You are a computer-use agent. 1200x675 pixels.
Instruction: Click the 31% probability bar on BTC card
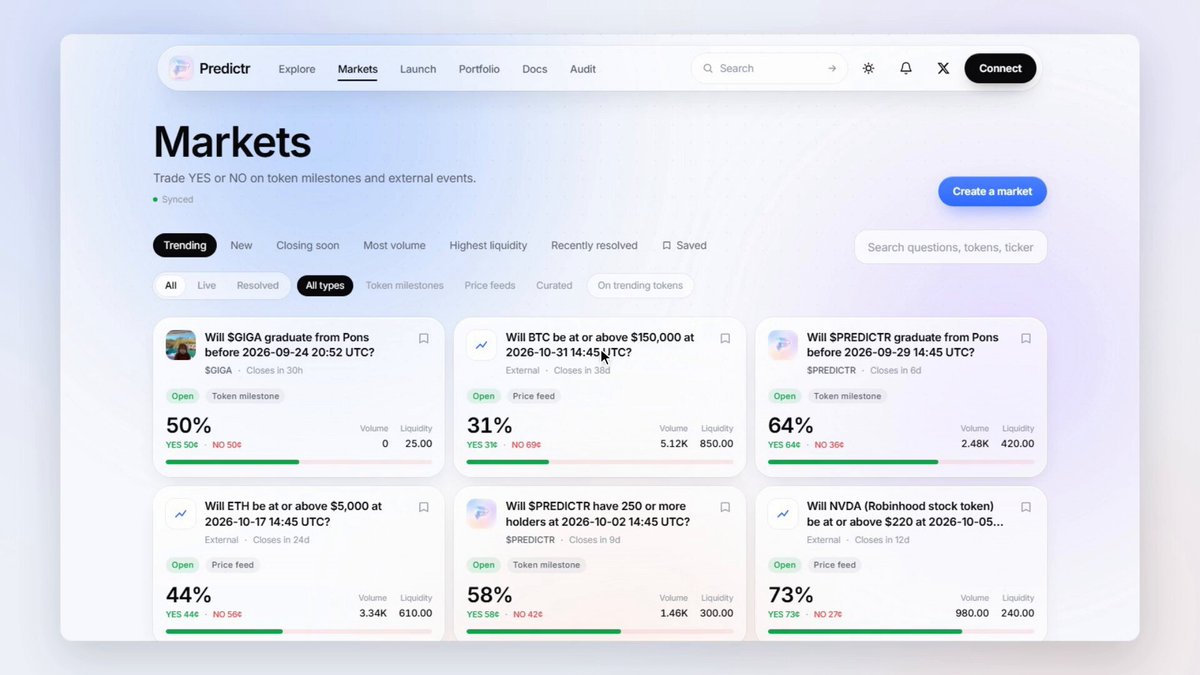tap(600, 462)
